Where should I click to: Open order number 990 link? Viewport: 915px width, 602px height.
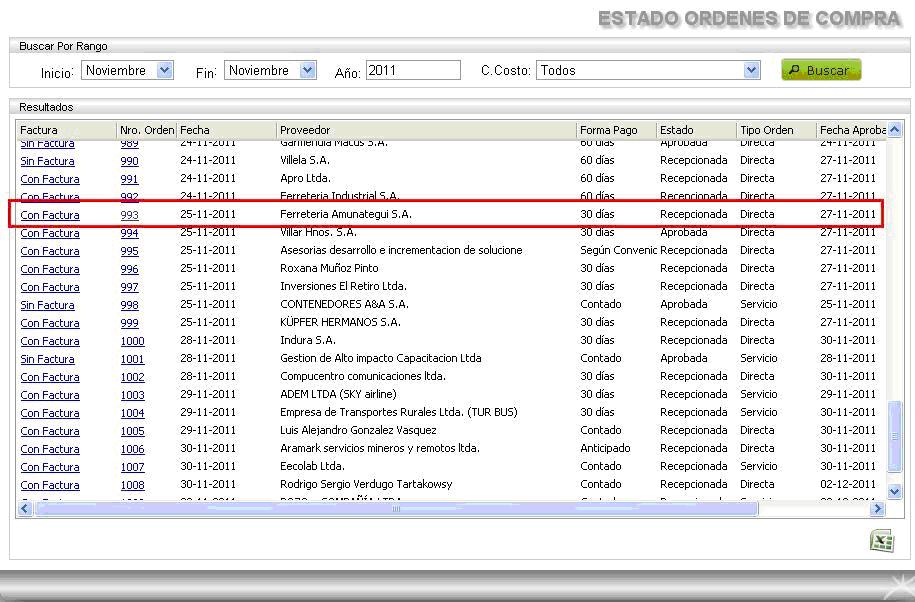coord(130,161)
